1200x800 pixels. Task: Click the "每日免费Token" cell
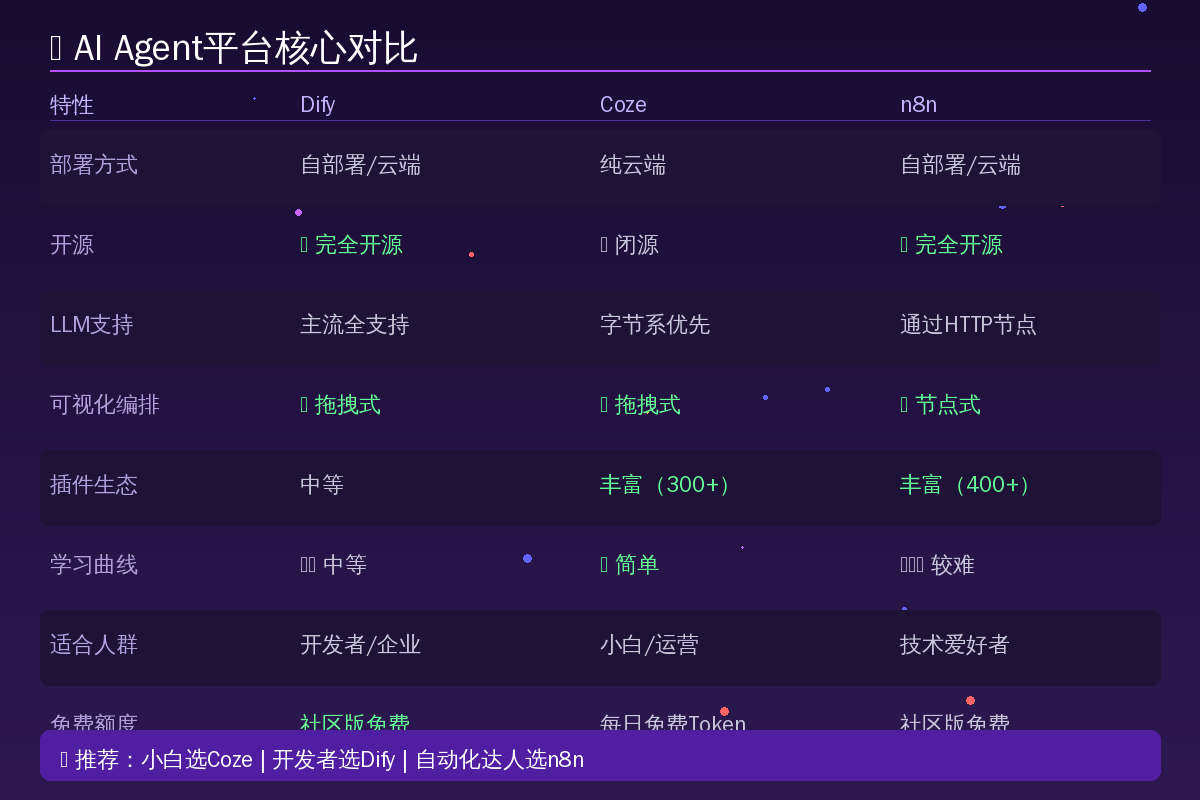click(x=673, y=722)
